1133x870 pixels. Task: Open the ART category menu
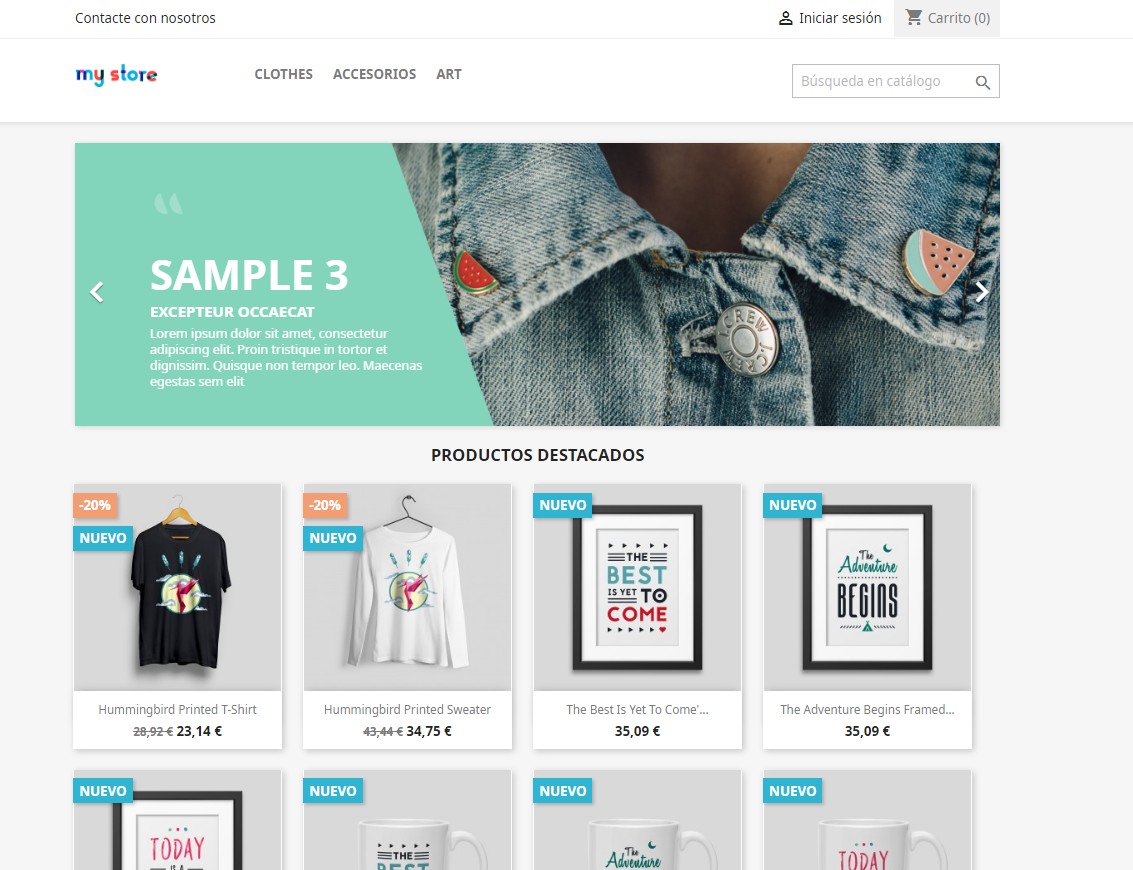point(449,74)
